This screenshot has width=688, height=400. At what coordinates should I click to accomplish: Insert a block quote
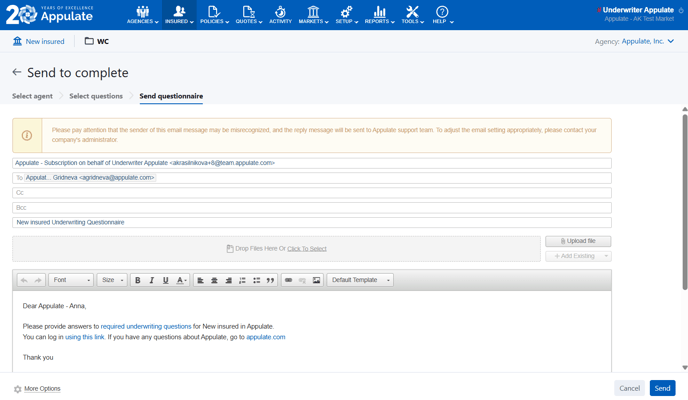tap(271, 280)
